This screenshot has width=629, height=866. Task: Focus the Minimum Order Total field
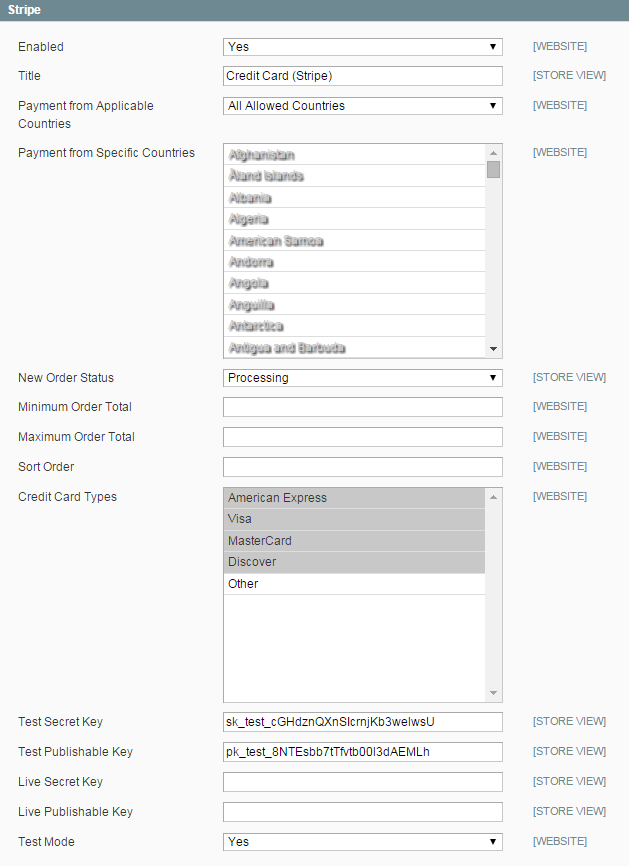(x=363, y=407)
